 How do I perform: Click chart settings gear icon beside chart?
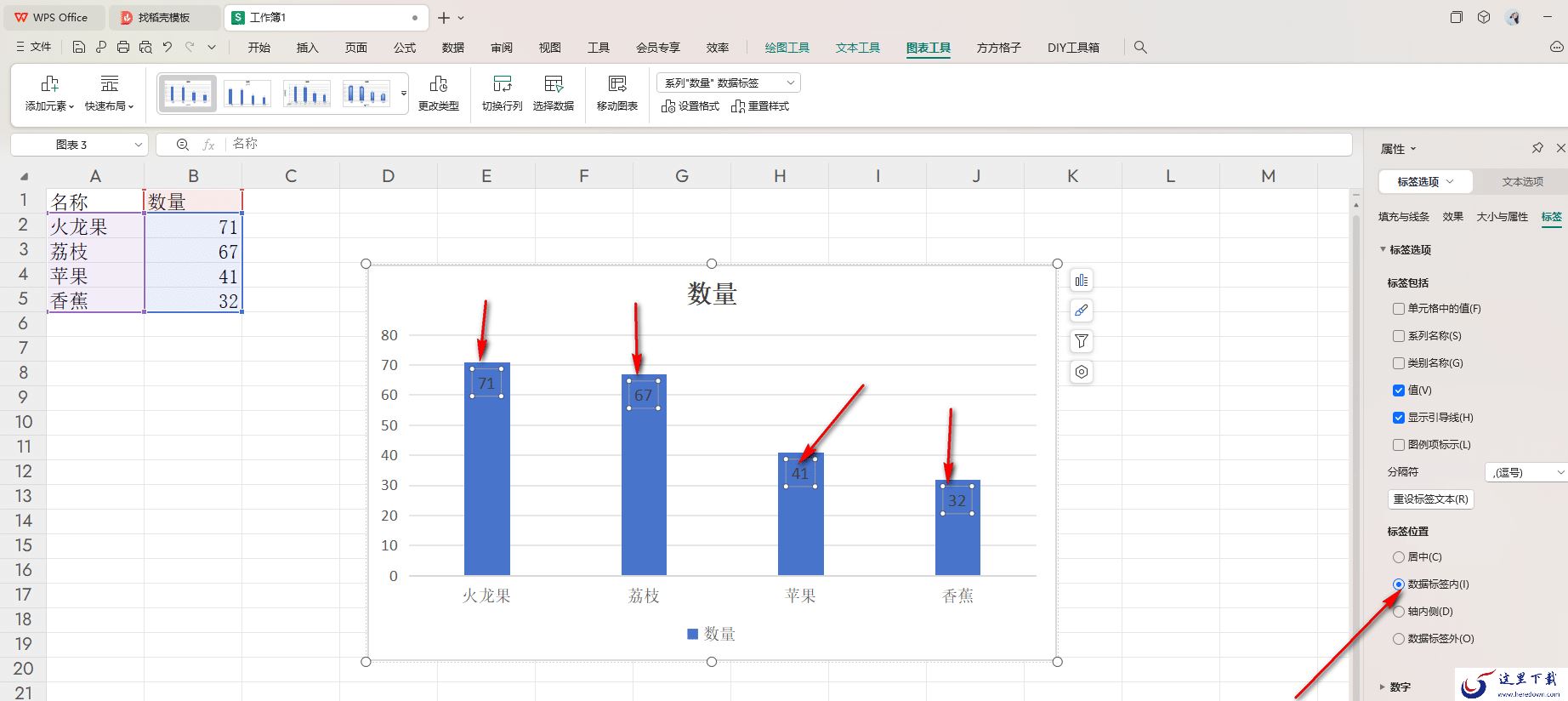(1081, 372)
